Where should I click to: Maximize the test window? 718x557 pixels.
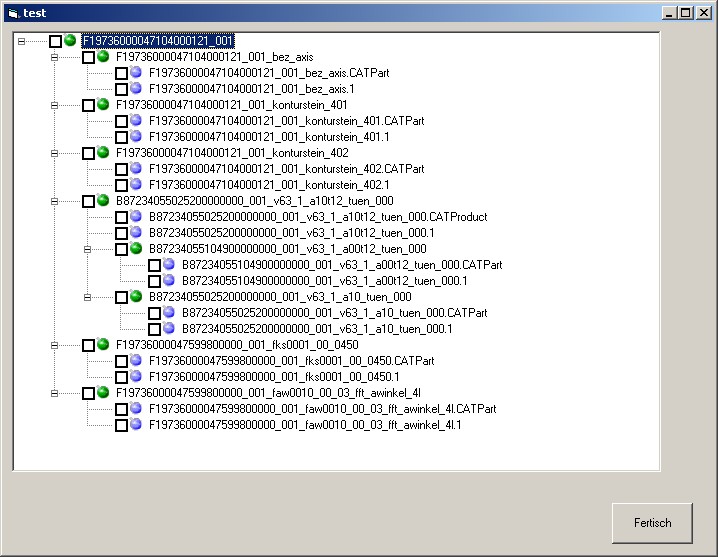685,13
